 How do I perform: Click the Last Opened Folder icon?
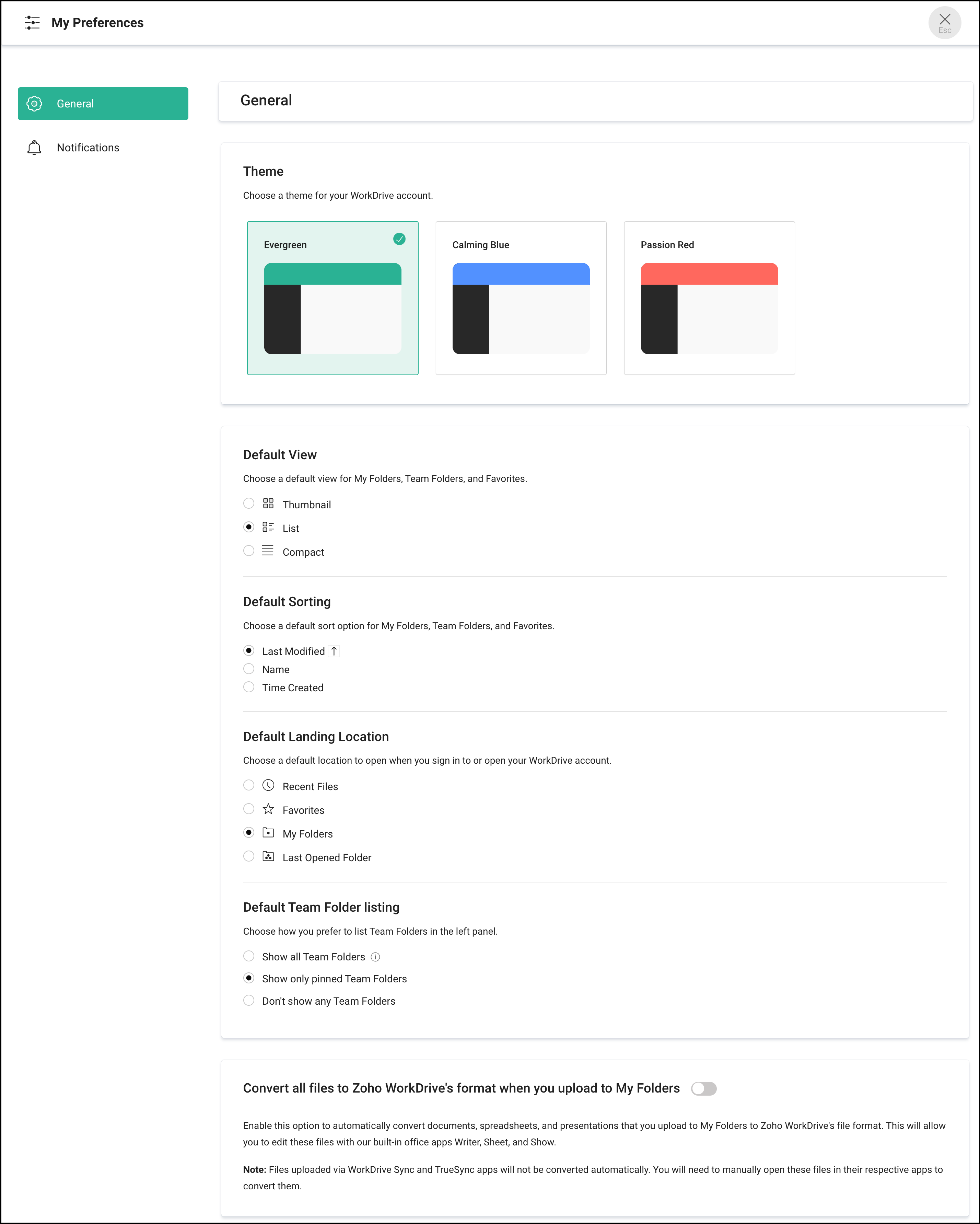point(268,857)
